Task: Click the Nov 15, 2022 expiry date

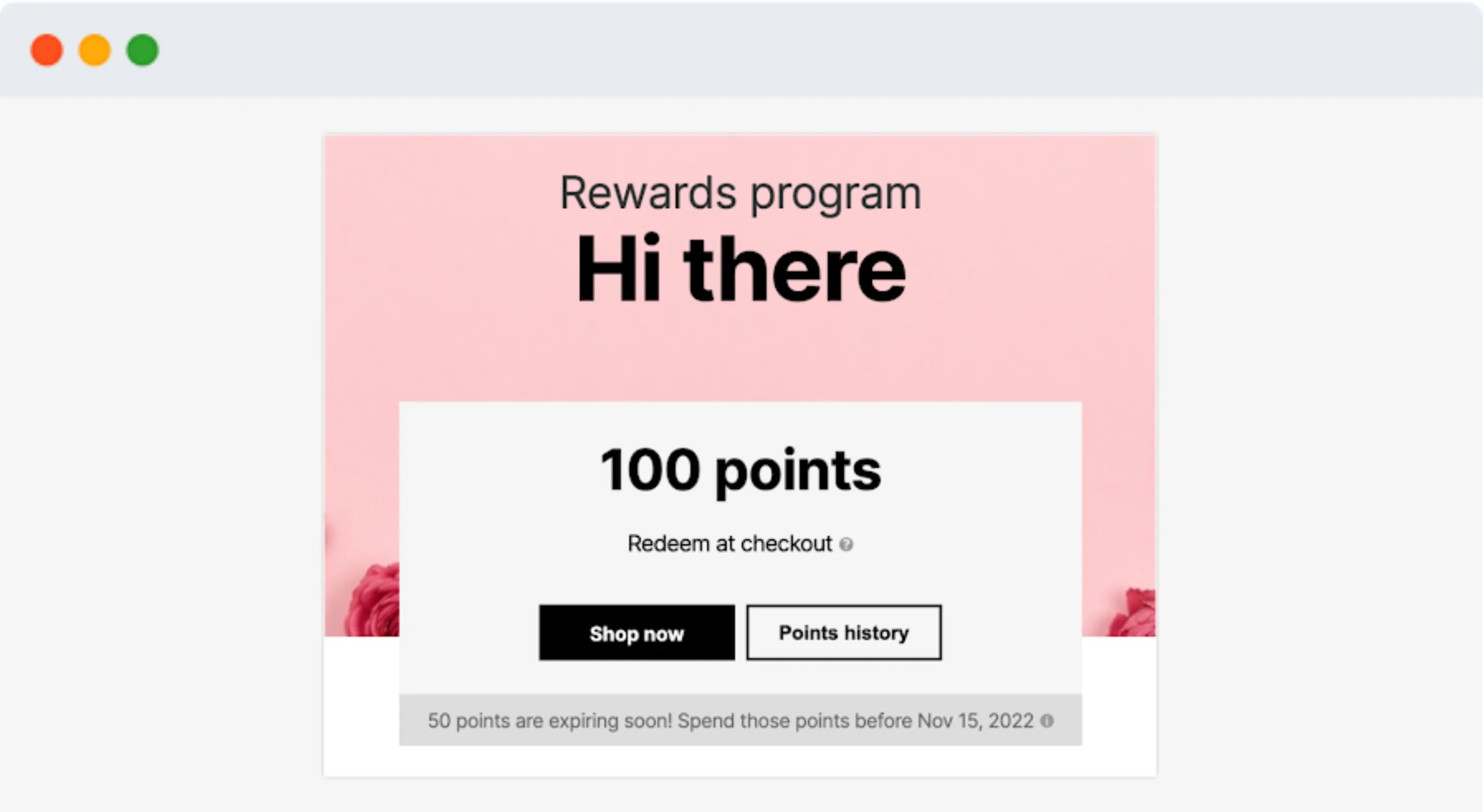Action: click(x=975, y=721)
